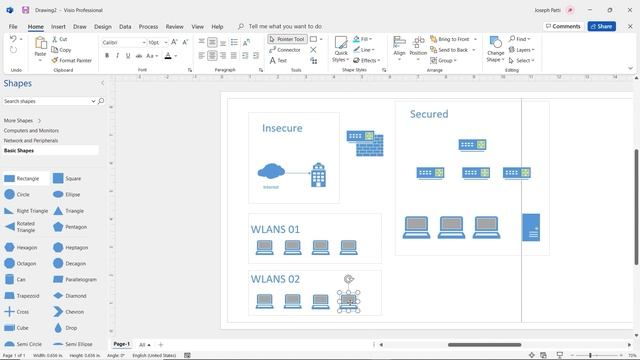This screenshot has height=360, width=640.
Task: Click the Comments button
Action: click(x=563, y=27)
